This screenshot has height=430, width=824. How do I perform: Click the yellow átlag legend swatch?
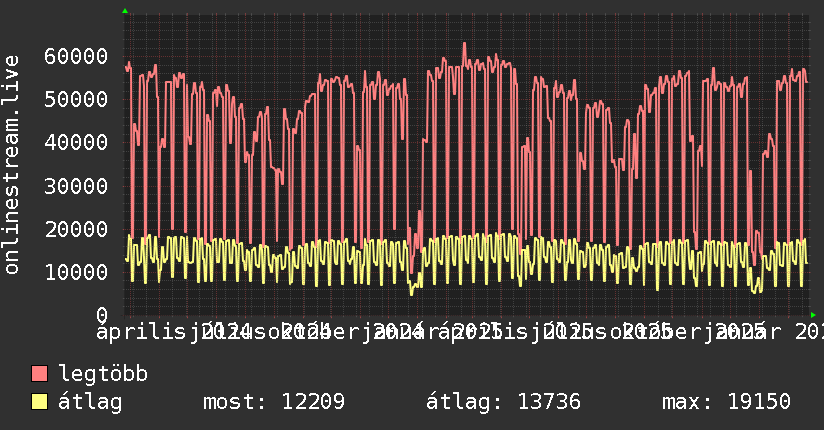tap(40, 403)
